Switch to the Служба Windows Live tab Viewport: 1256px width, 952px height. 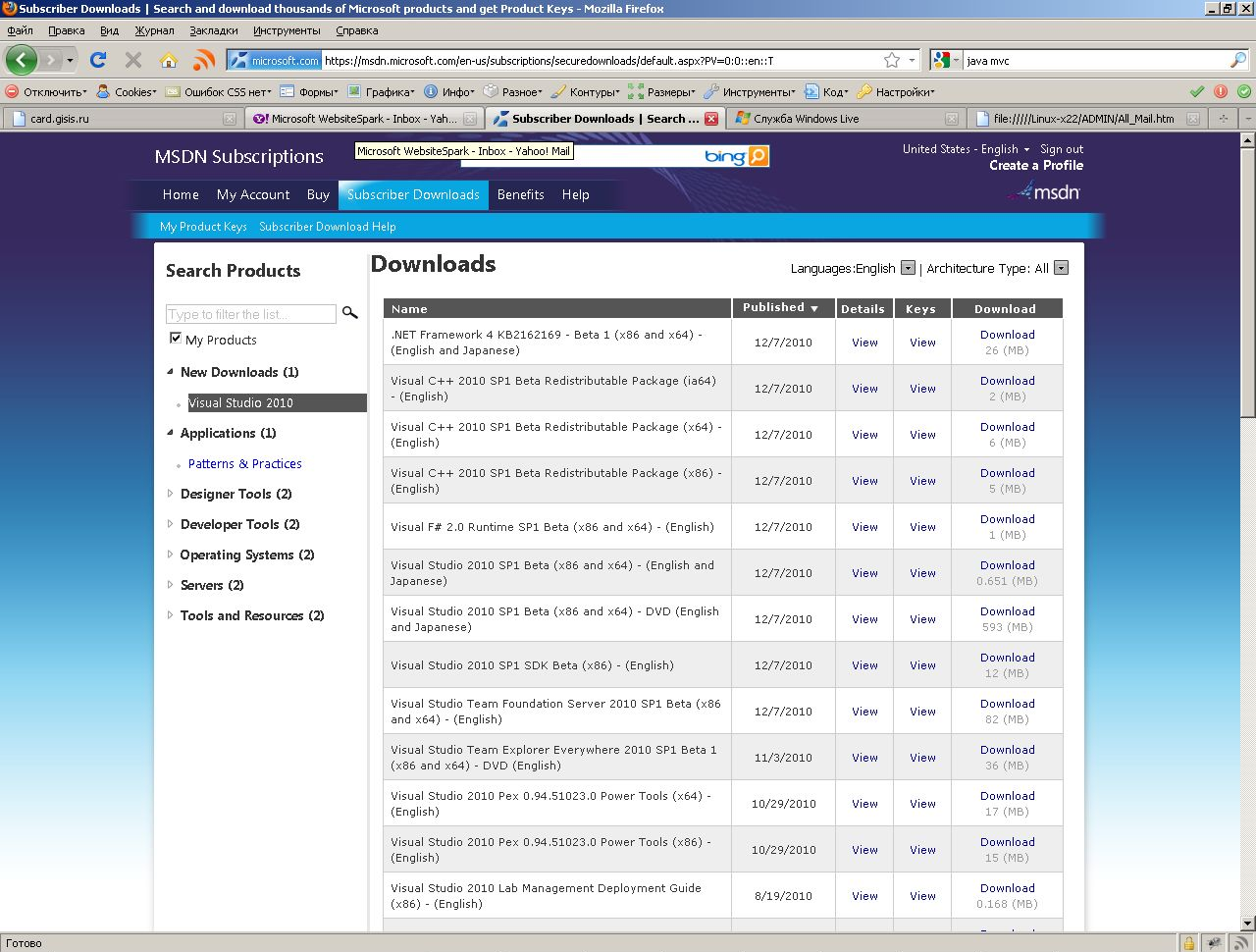click(x=849, y=119)
